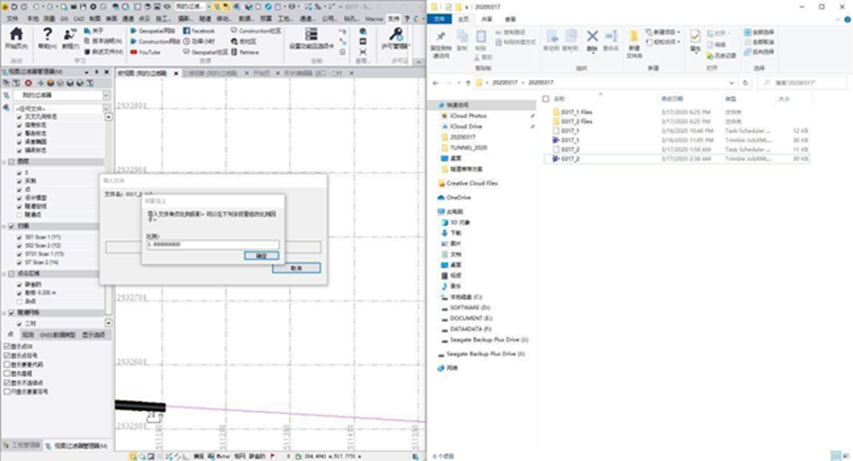Click the Cancel button in import dialog

tap(295, 268)
